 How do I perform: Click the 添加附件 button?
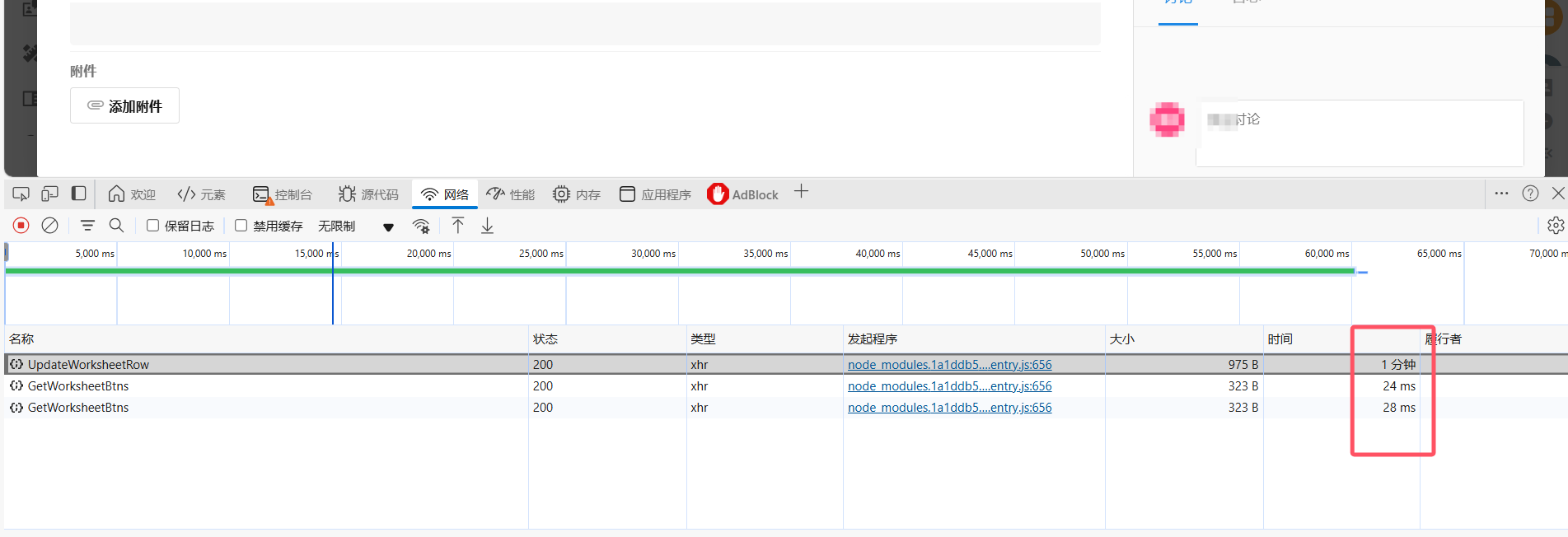coord(124,105)
